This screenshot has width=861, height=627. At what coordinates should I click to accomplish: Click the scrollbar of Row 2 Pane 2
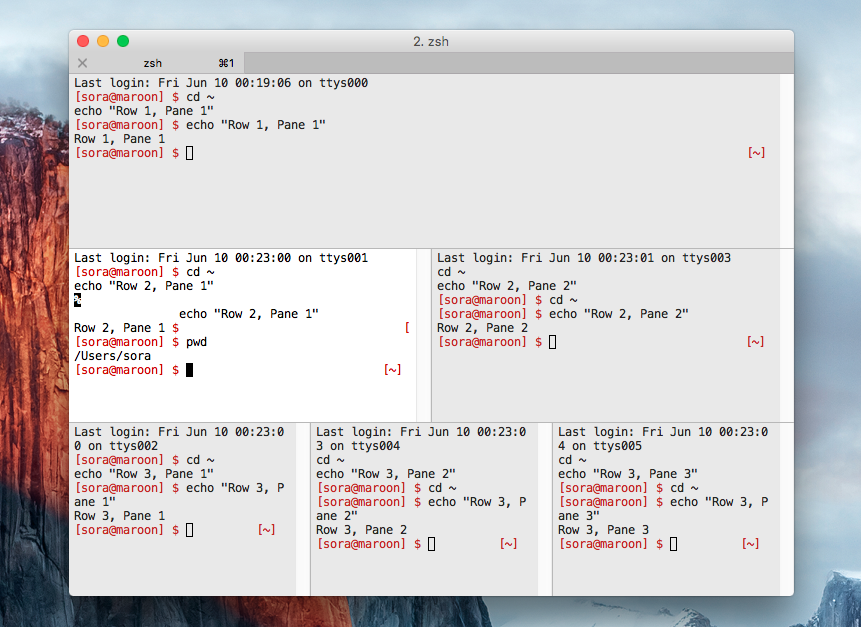[786, 335]
